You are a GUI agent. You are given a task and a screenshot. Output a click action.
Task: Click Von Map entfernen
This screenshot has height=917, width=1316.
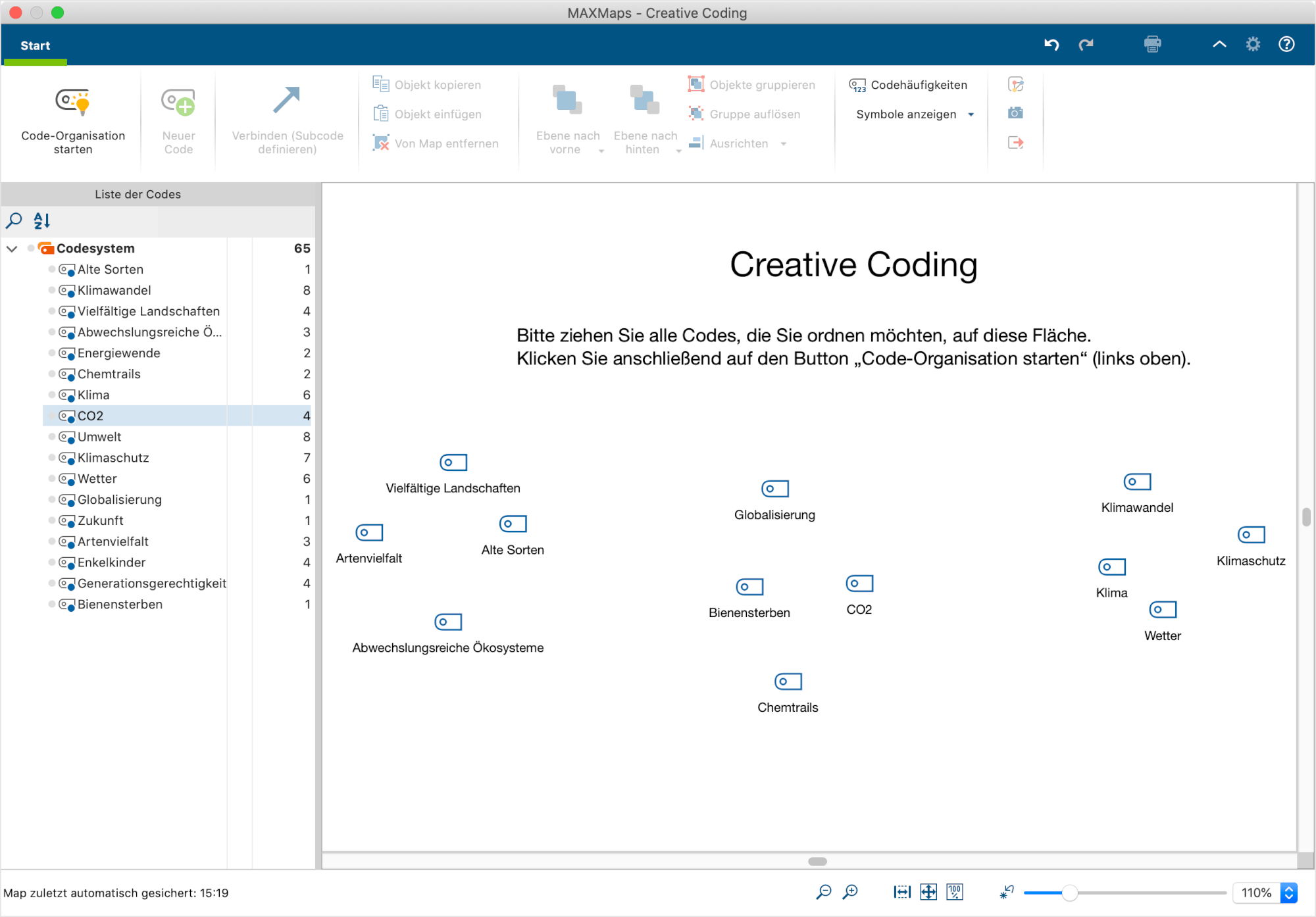[x=436, y=143]
